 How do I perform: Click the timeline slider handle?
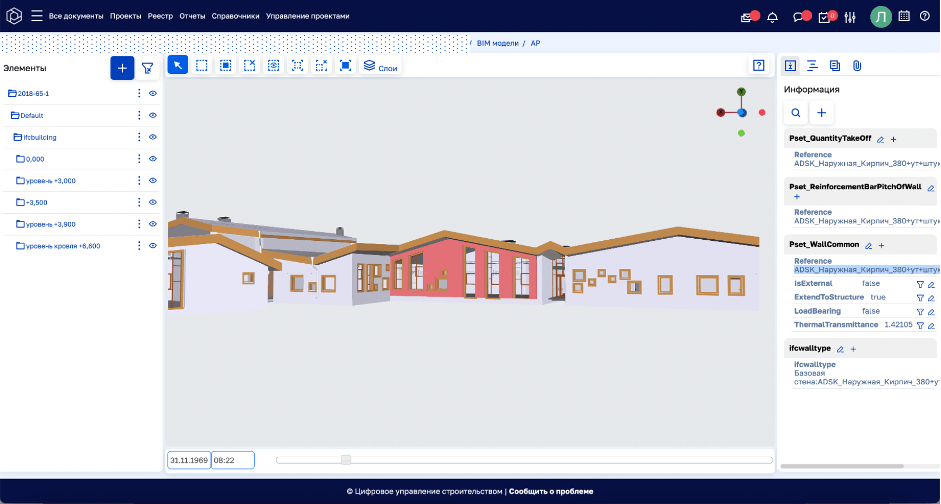click(346, 460)
